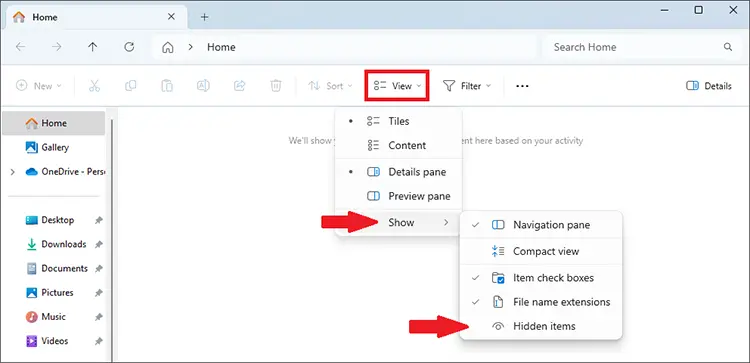Click the home icon in the address bar
The height and width of the screenshot is (363, 750).
167,47
